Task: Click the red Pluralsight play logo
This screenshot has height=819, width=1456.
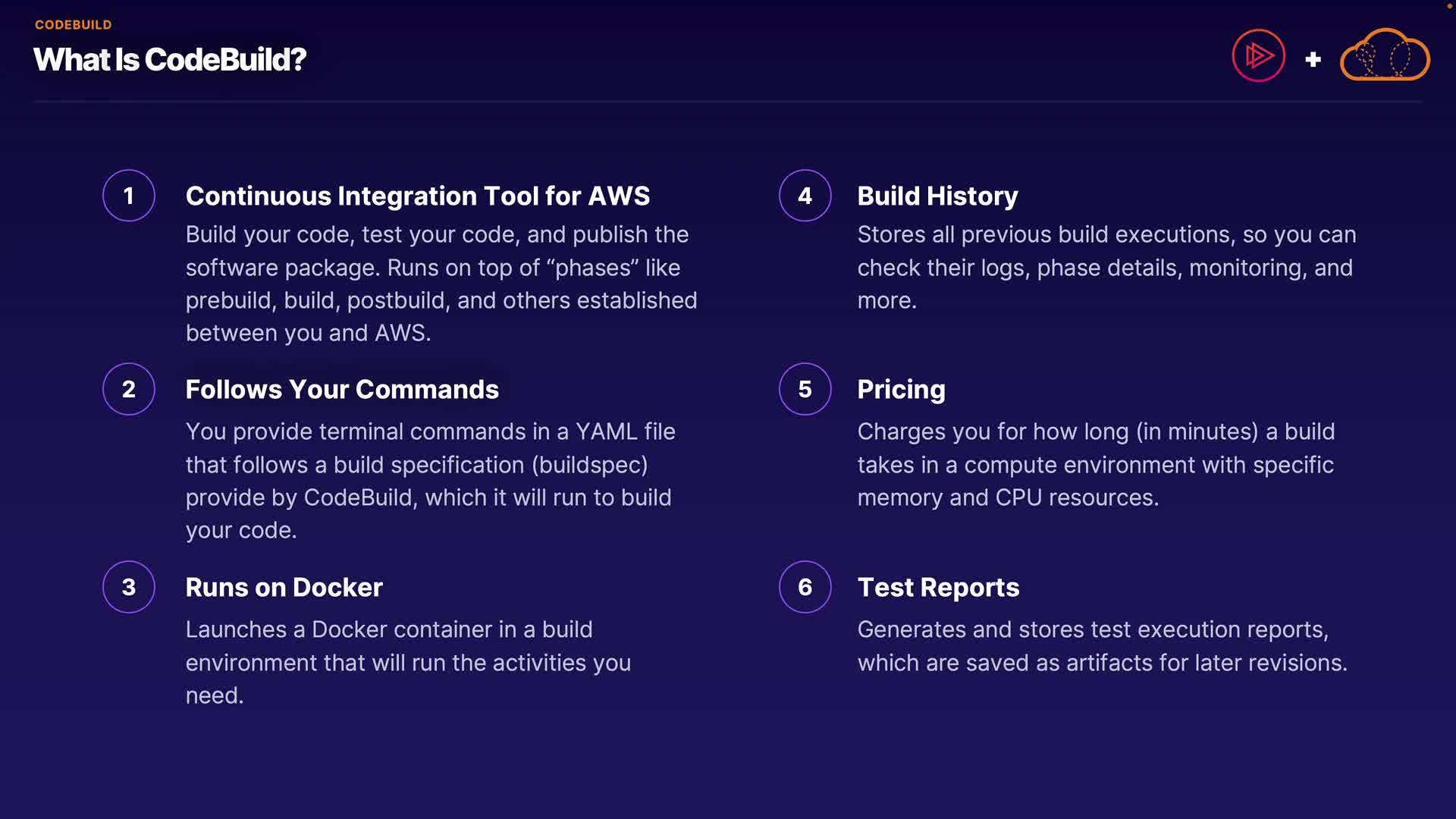Action: click(1258, 55)
